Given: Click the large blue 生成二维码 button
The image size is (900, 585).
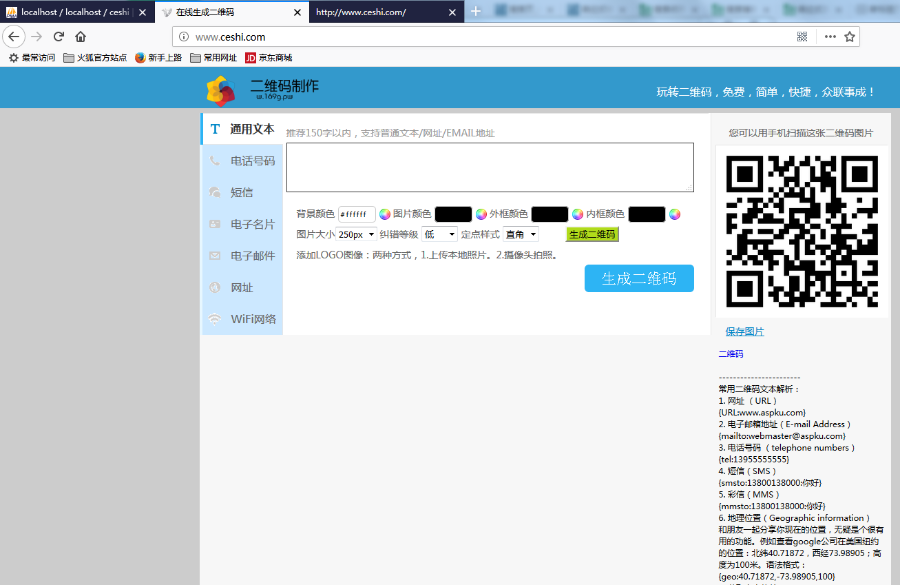Looking at the screenshot, I should pos(639,278).
